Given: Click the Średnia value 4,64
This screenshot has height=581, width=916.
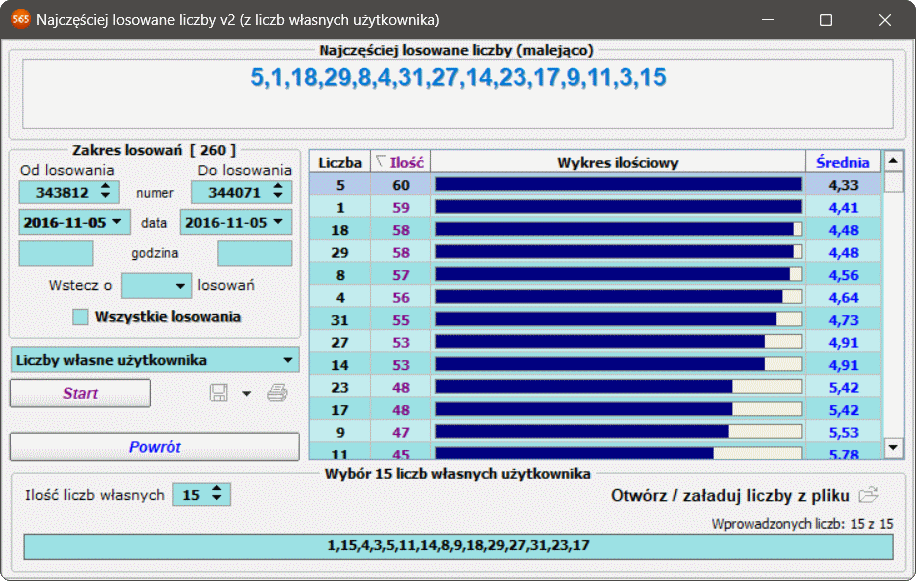Looking at the screenshot, I should [x=843, y=297].
